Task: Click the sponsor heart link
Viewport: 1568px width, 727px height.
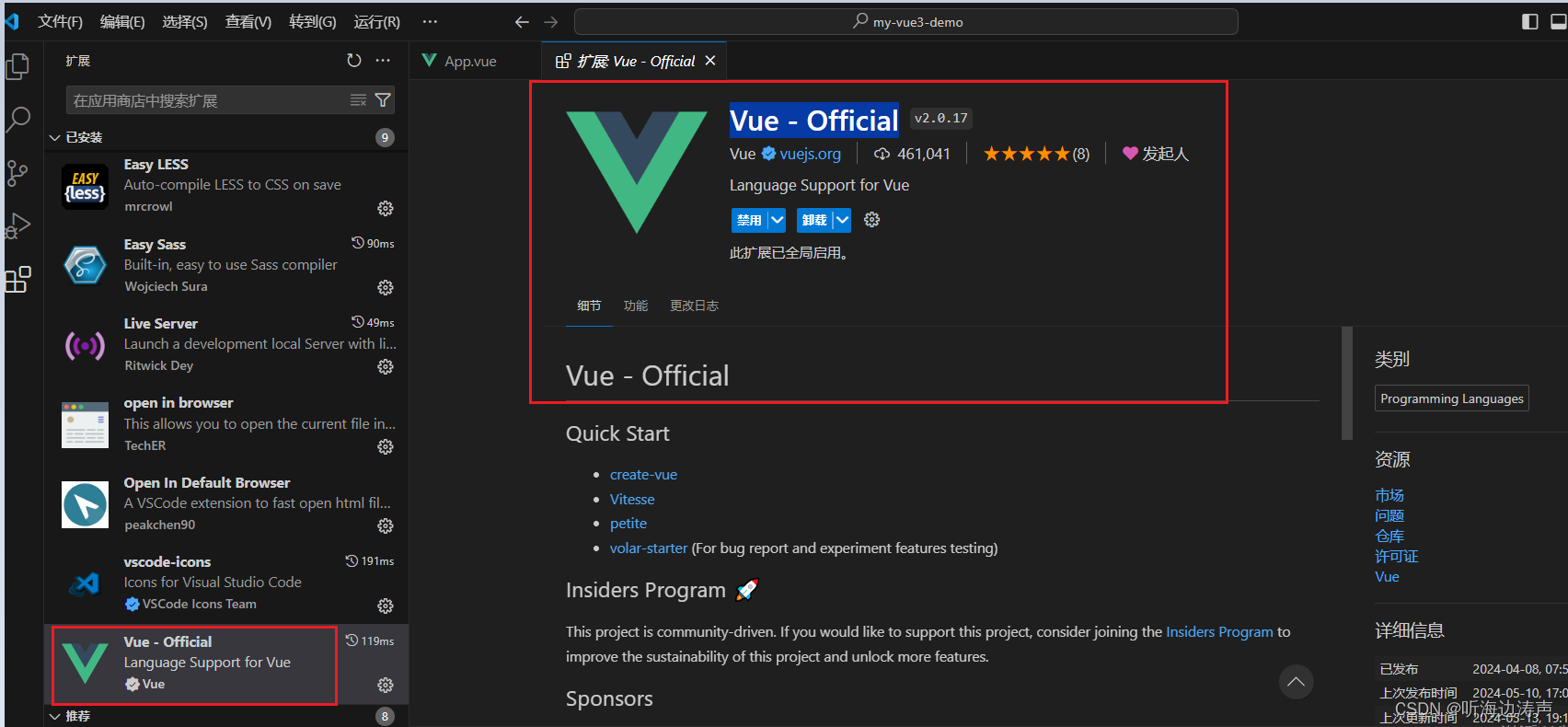Action: tap(1156, 154)
